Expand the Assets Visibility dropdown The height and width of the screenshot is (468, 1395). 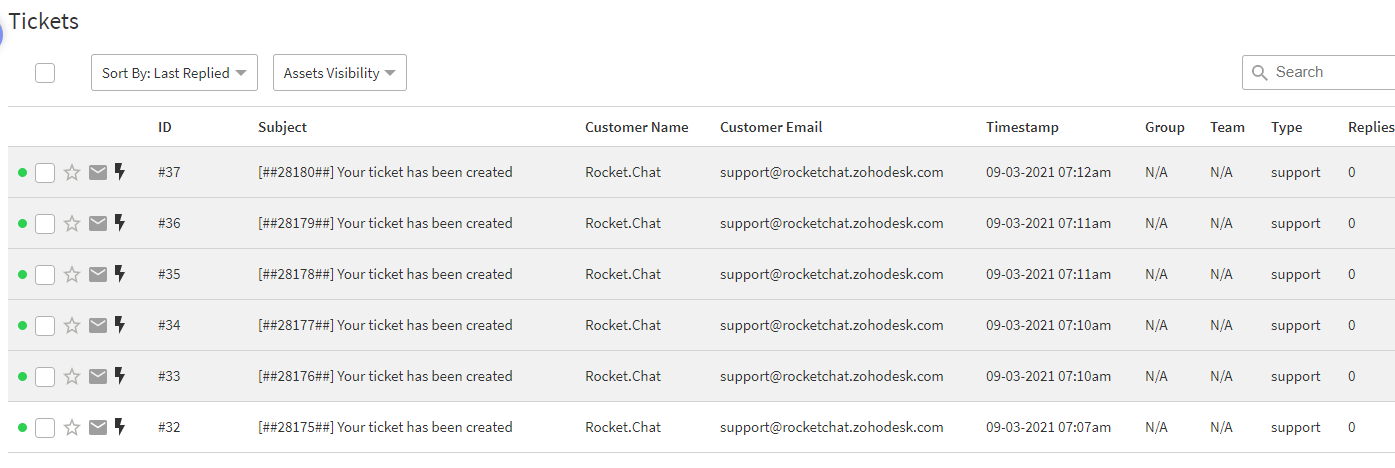tap(339, 73)
